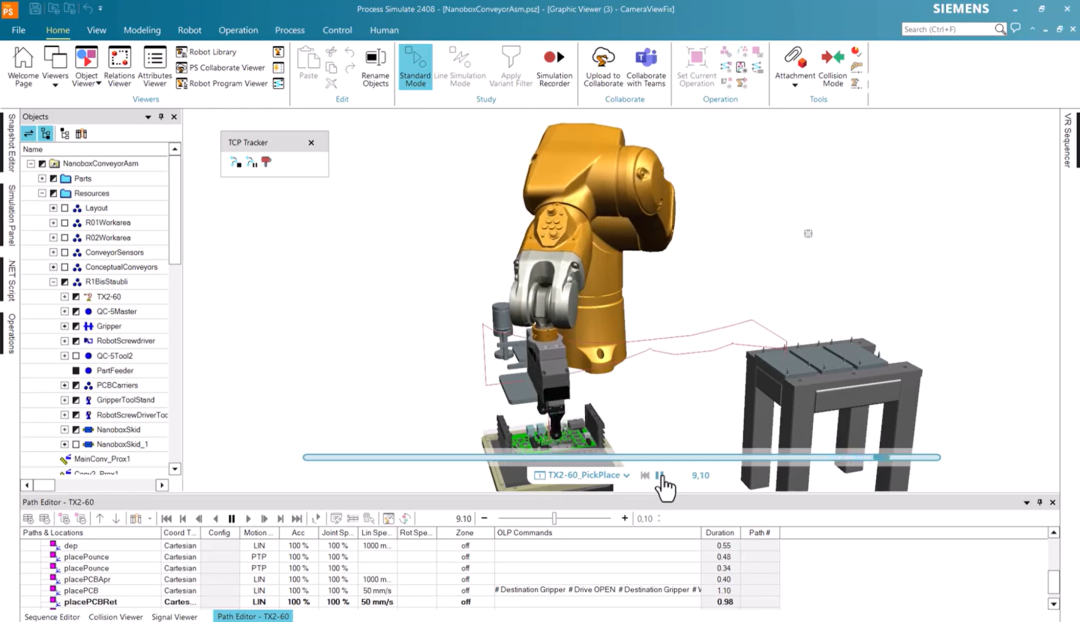
Task: Switch to Robot ribbon tab
Action: tap(189, 30)
